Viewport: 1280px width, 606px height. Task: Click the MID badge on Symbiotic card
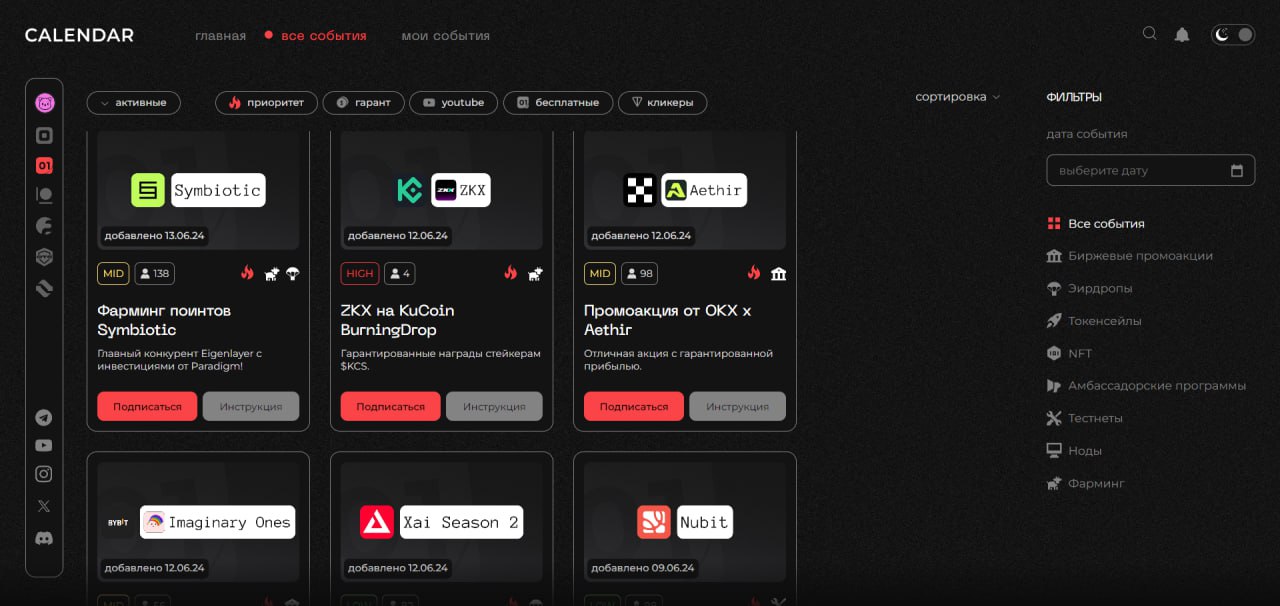coord(113,273)
